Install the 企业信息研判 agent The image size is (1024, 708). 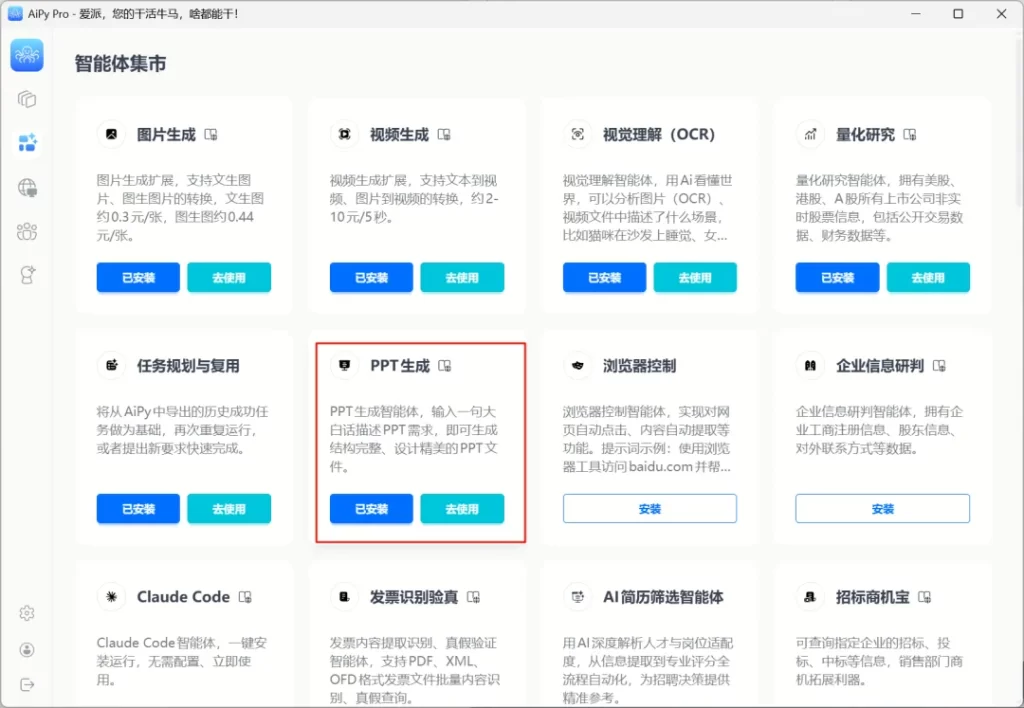[x=882, y=509]
